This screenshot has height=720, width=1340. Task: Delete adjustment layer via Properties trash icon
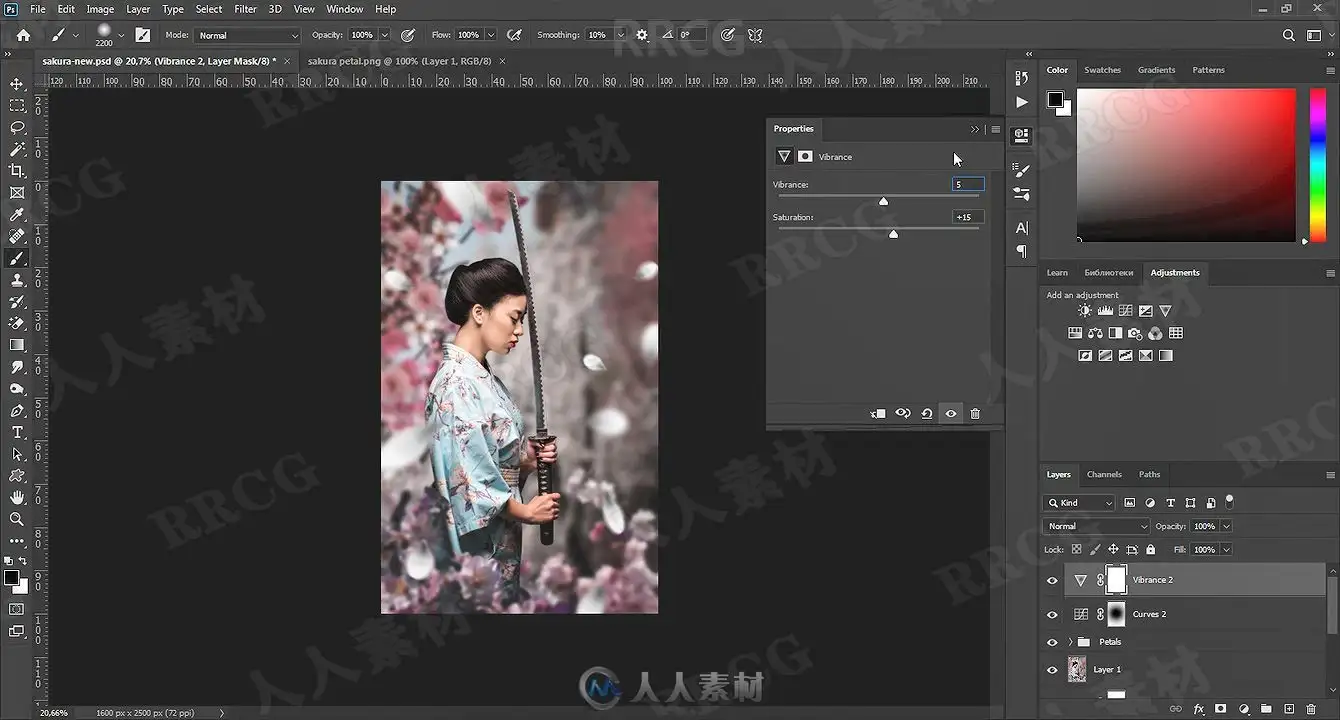[x=975, y=414]
